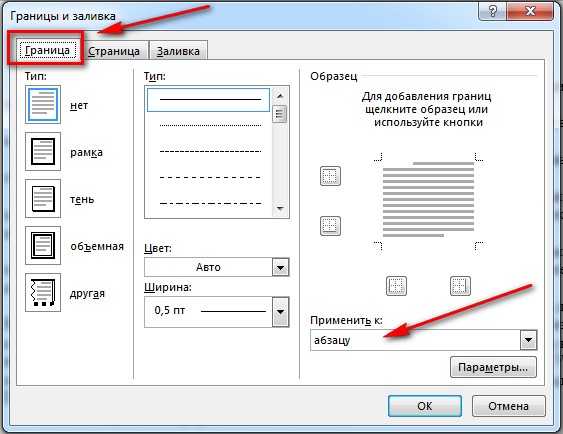Viewport: 563px width, 434px height.
Task: Select the dotted line style in list
Action: (x=210, y=125)
